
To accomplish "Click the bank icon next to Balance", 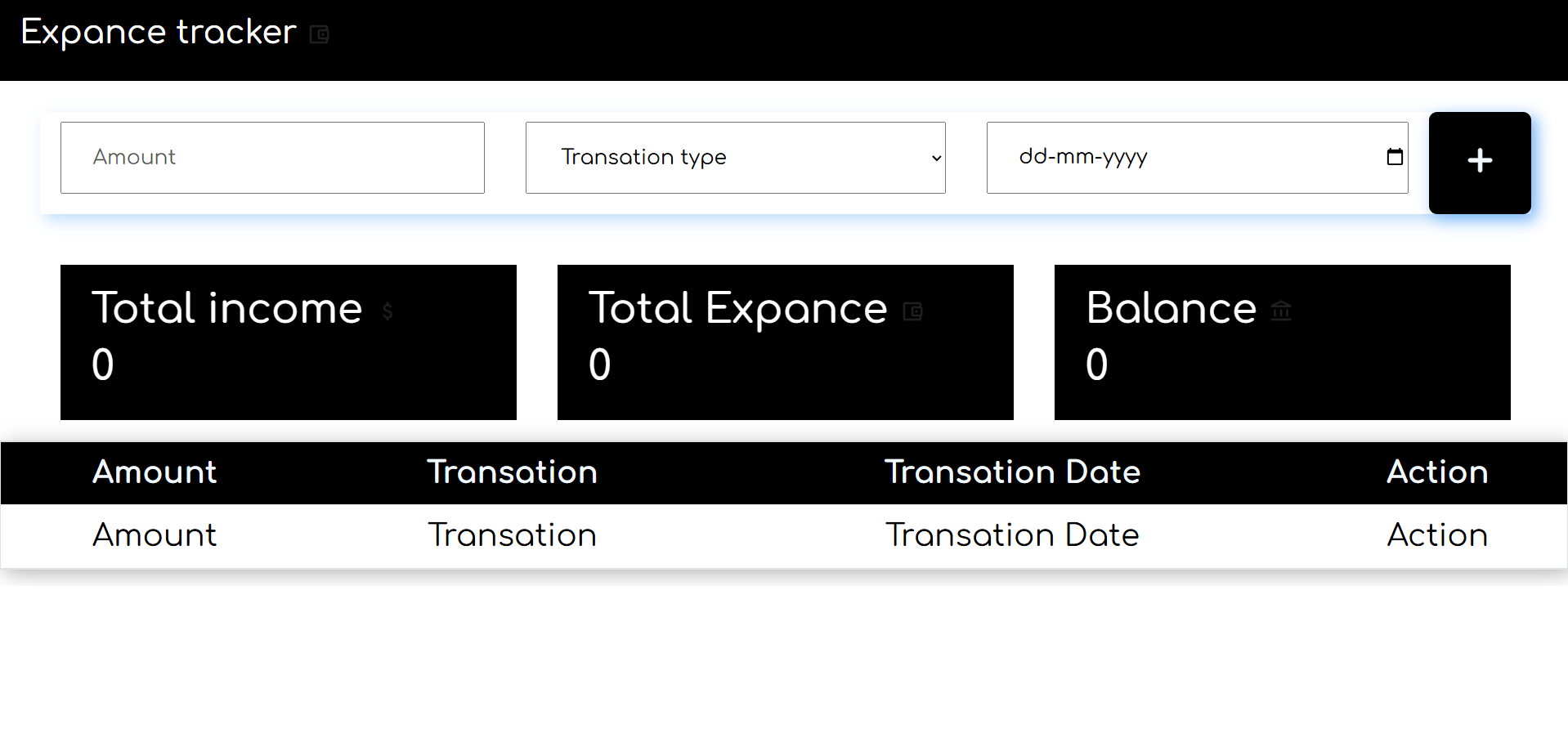I will coord(1281,311).
